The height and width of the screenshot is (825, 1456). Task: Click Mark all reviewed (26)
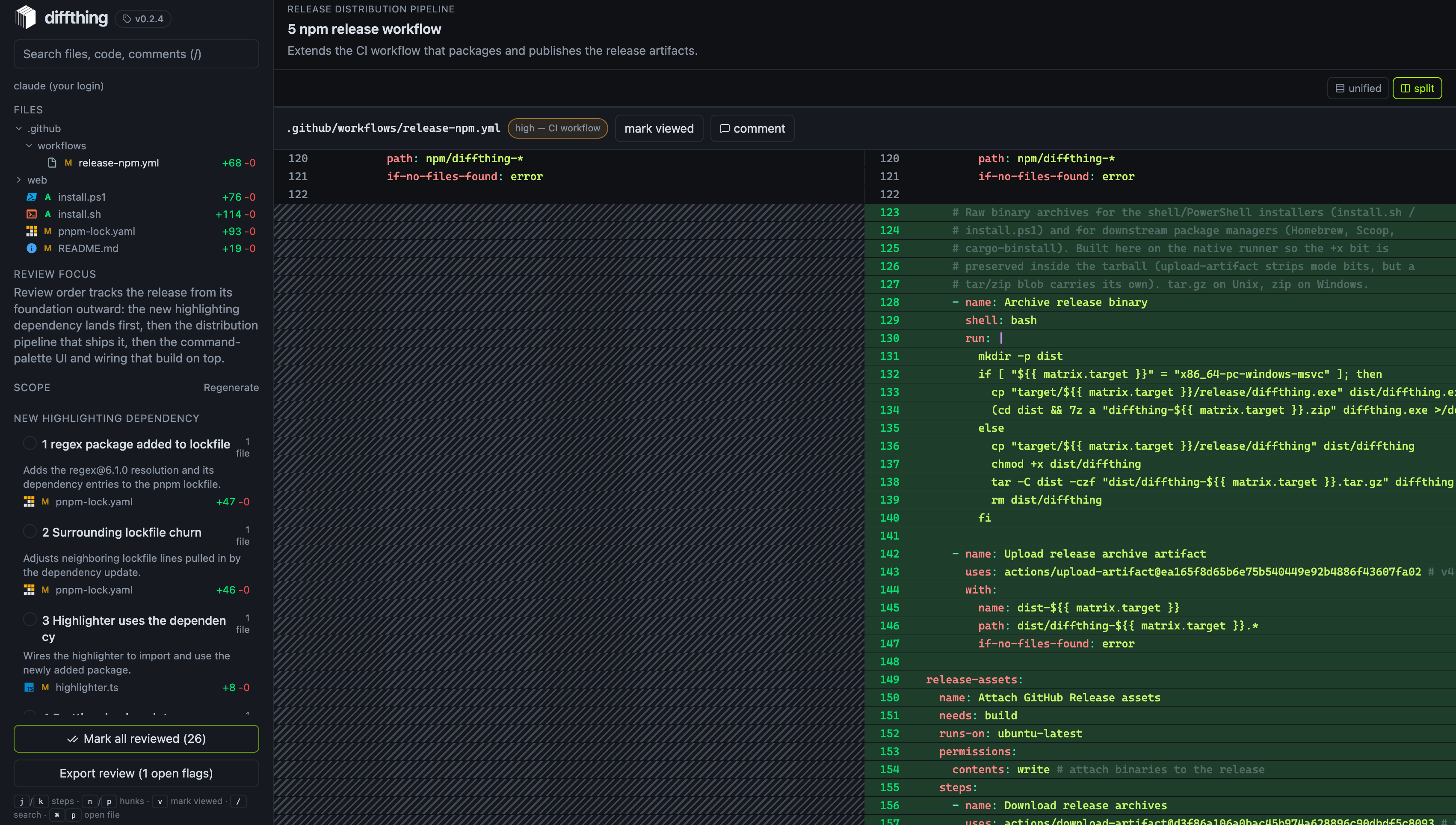pyautogui.click(x=136, y=739)
